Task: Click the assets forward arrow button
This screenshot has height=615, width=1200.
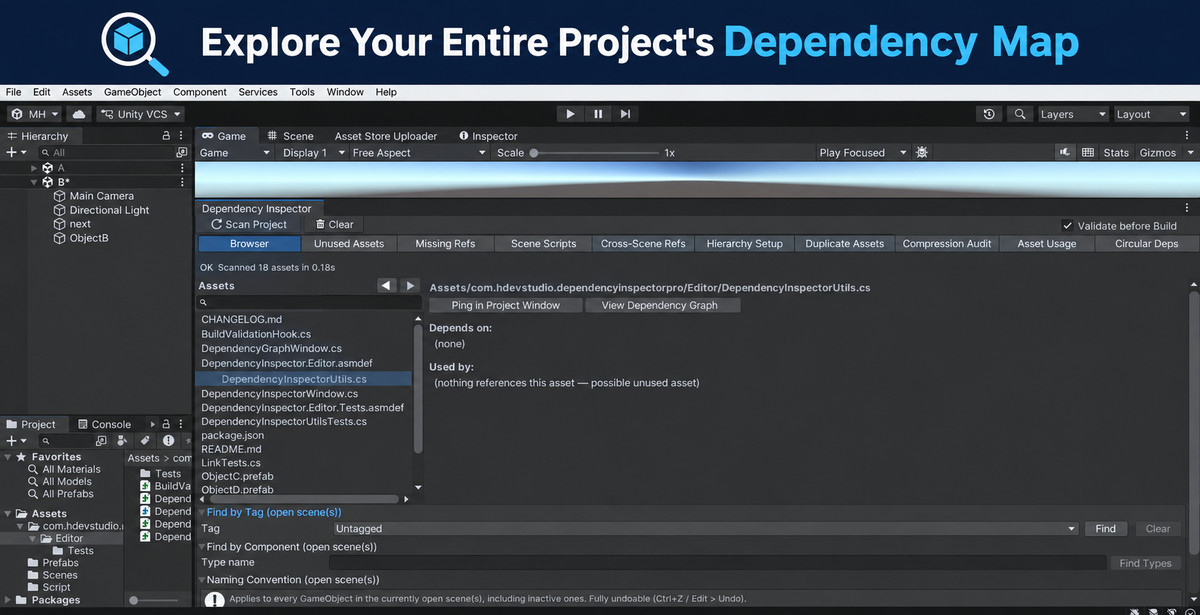Action: 410,286
